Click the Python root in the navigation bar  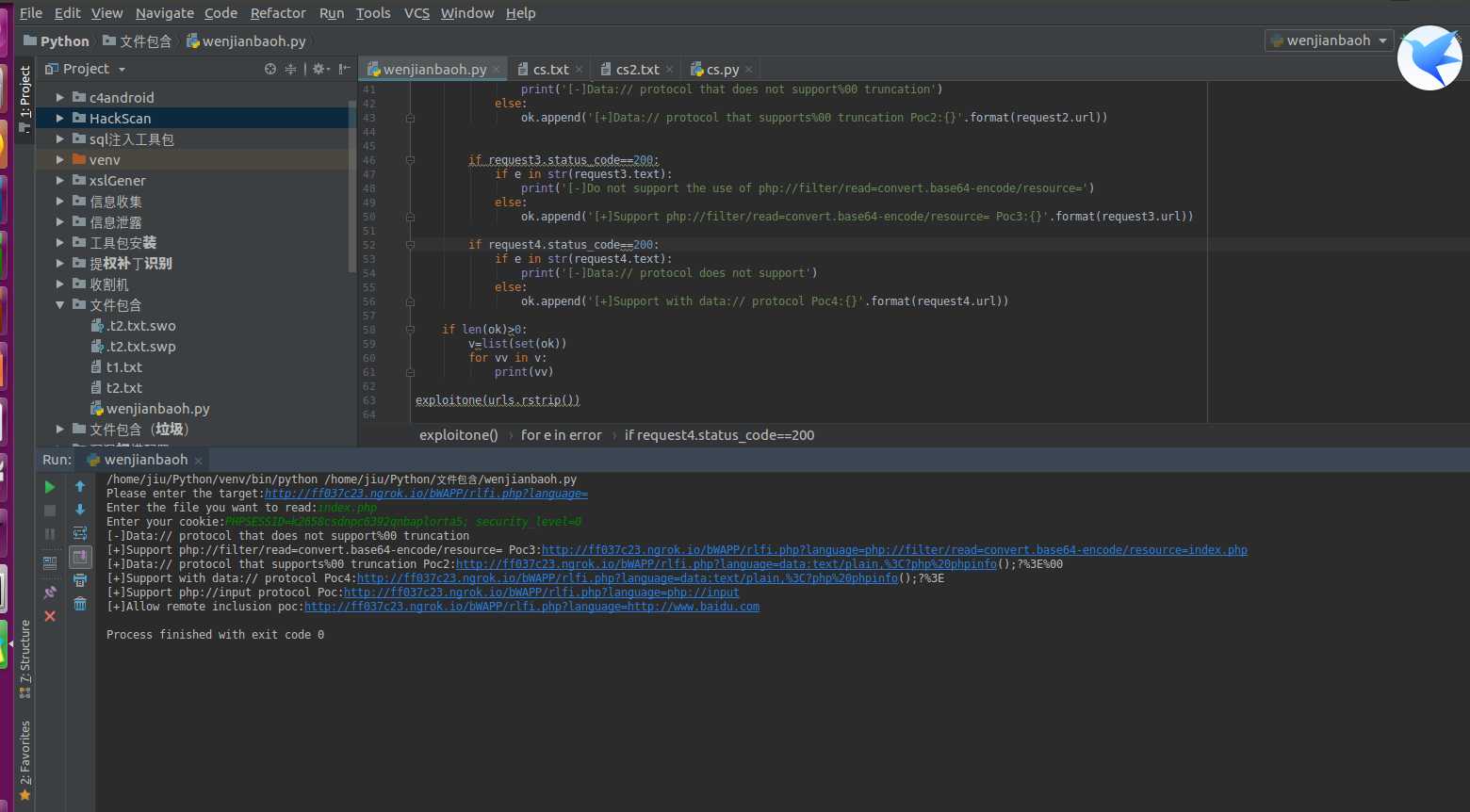pyautogui.click(x=57, y=41)
